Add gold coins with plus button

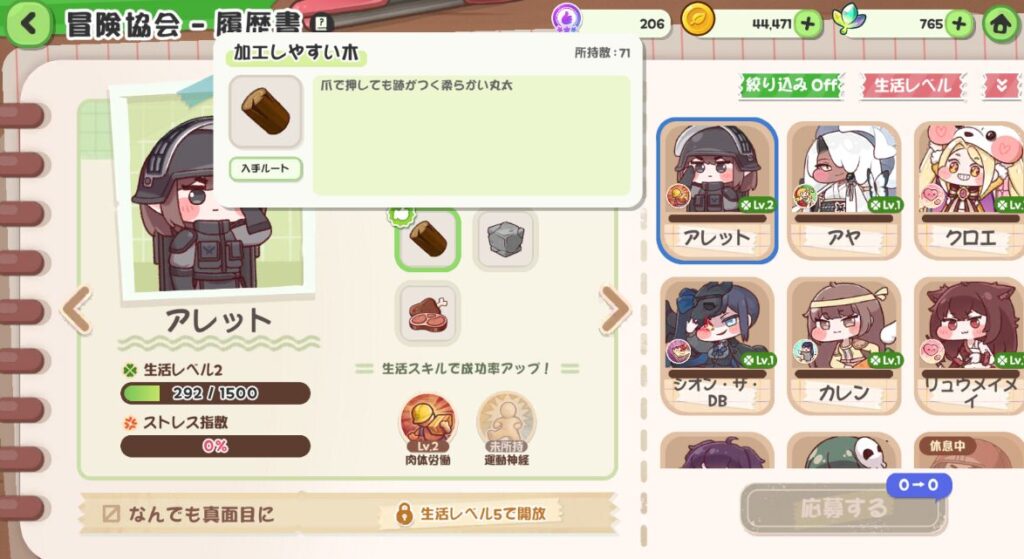pos(808,24)
